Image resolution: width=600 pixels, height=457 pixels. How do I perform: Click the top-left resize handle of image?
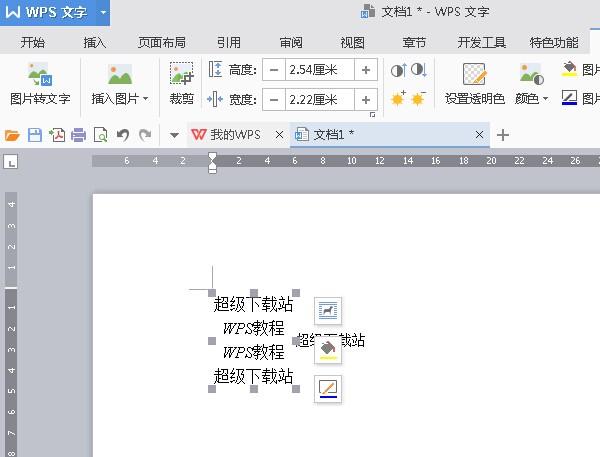[212, 293]
